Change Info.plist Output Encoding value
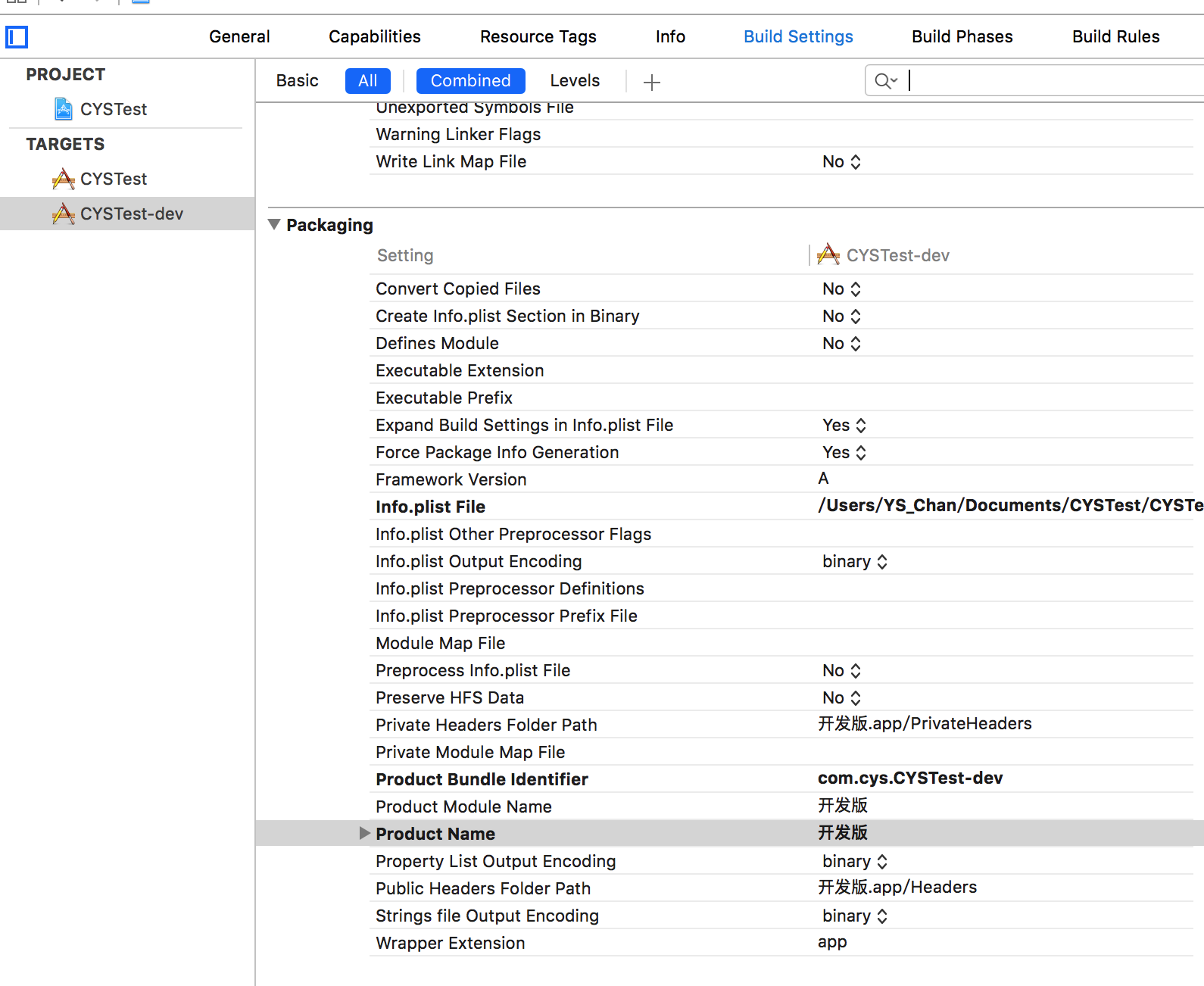Screen dimensions: 1204x986 pos(855,561)
